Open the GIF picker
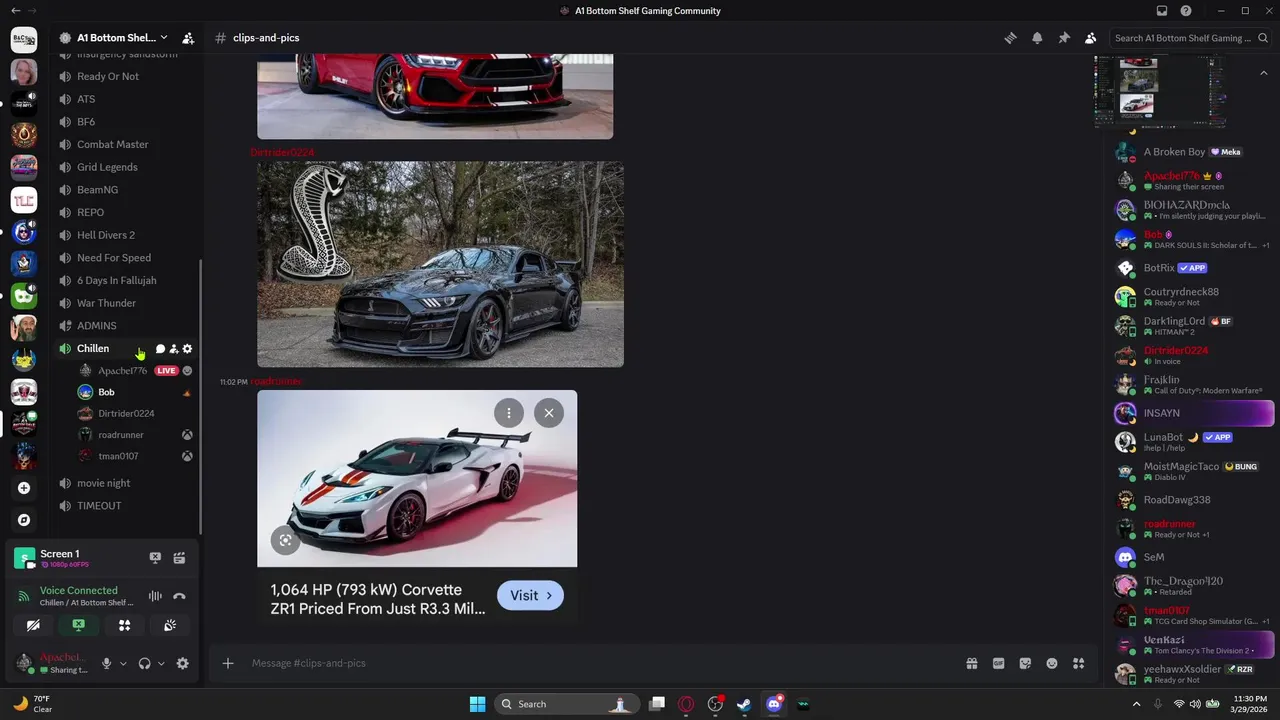The image size is (1280, 720). click(998, 663)
